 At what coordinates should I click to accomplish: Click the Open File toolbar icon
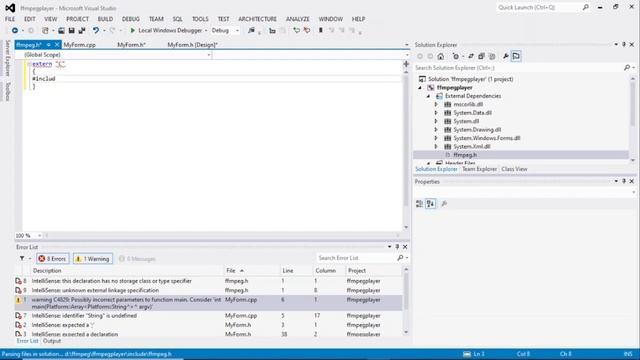point(61,30)
